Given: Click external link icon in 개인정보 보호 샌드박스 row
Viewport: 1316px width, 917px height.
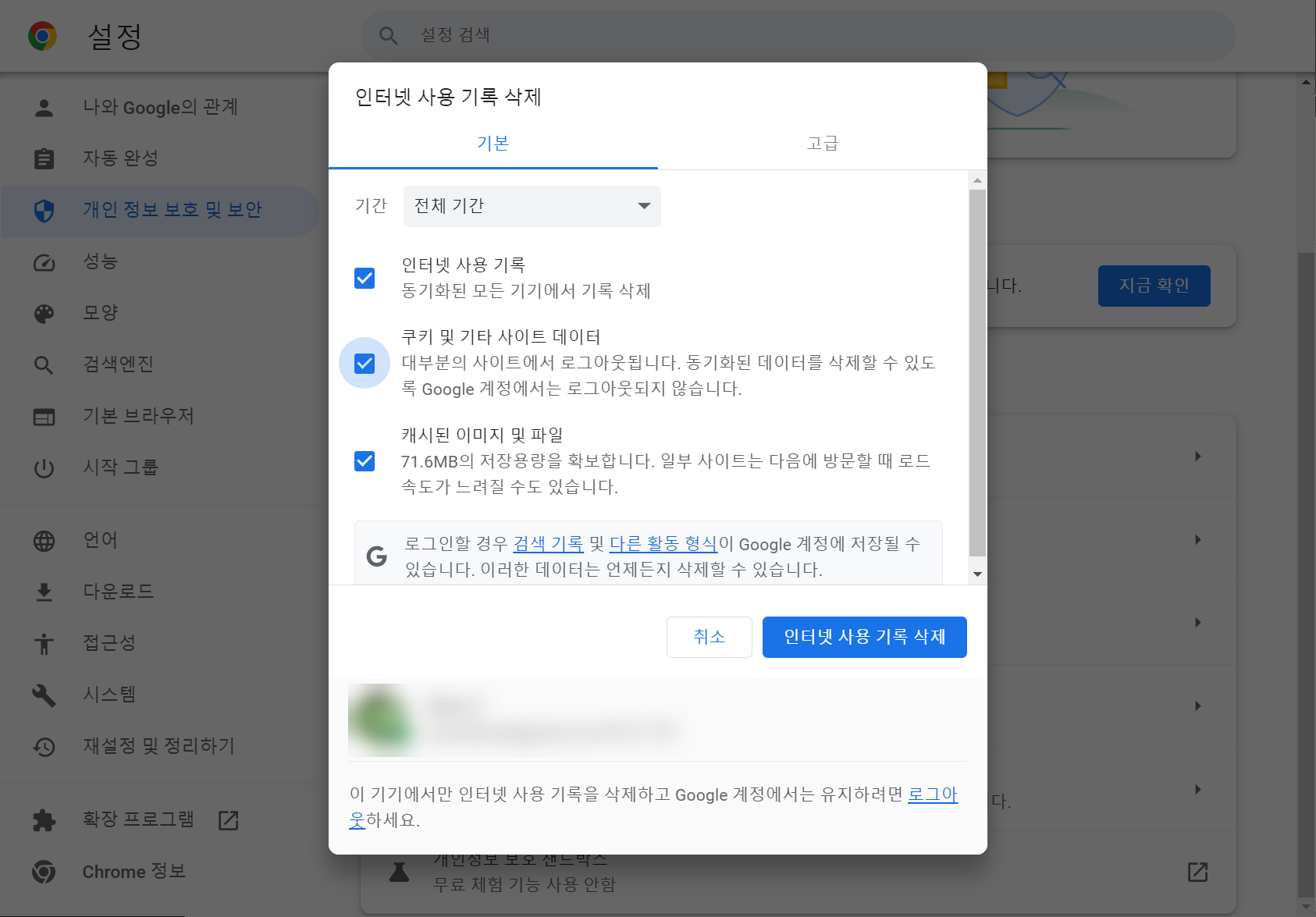Looking at the screenshot, I should tap(1197, 872).
